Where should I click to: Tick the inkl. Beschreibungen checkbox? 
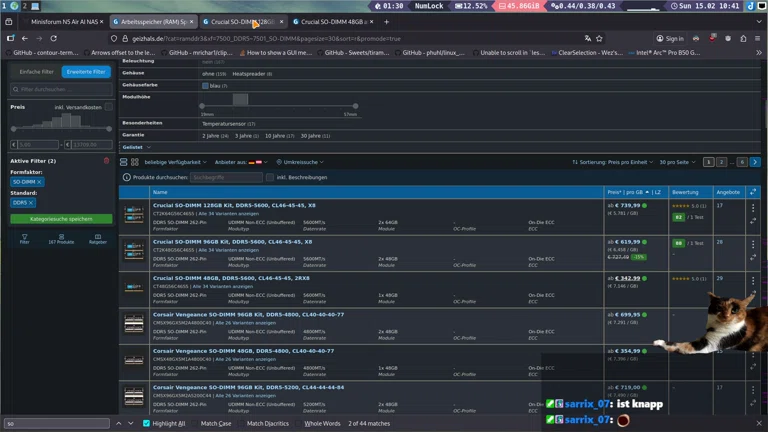[270, 177]
